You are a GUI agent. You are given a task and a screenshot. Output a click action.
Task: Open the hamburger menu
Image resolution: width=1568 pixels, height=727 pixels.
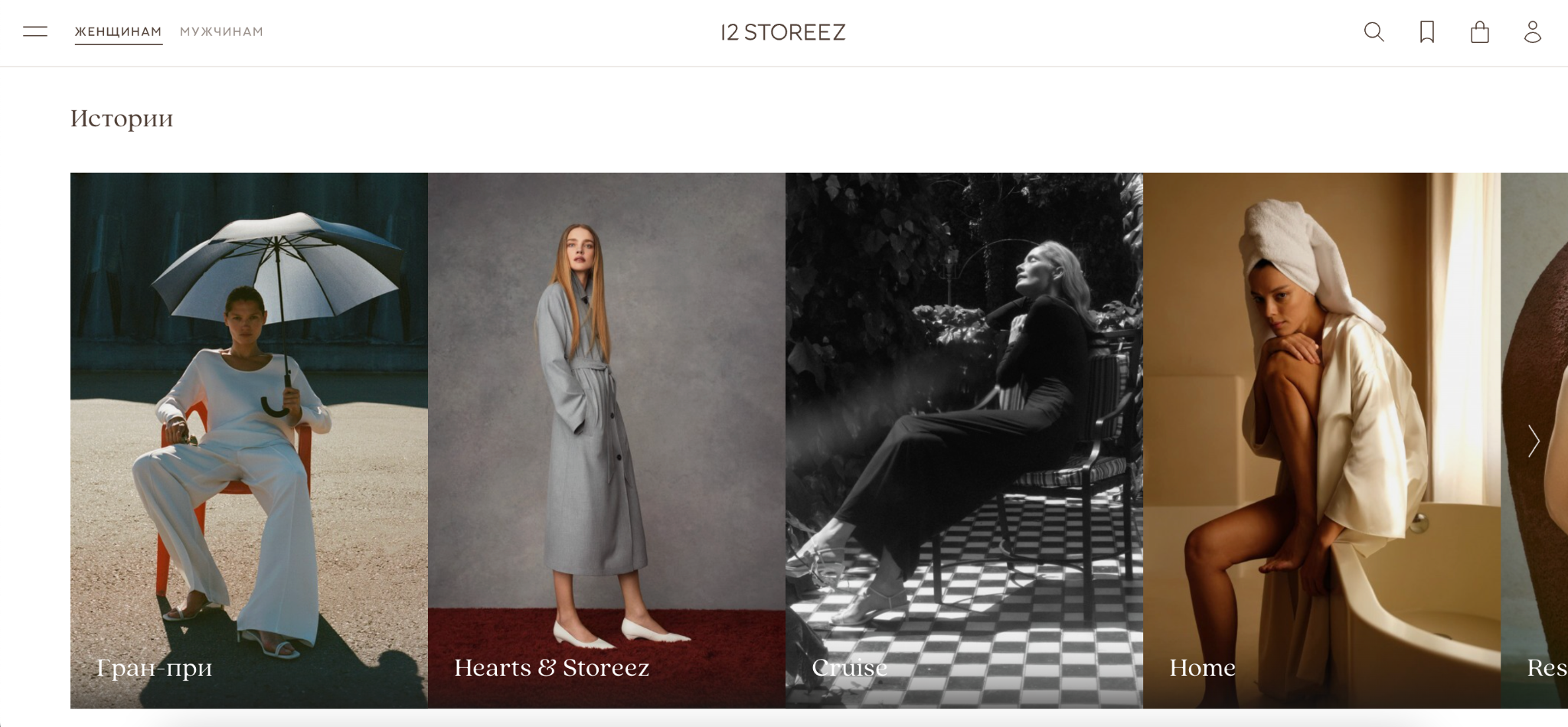(35, 31)
